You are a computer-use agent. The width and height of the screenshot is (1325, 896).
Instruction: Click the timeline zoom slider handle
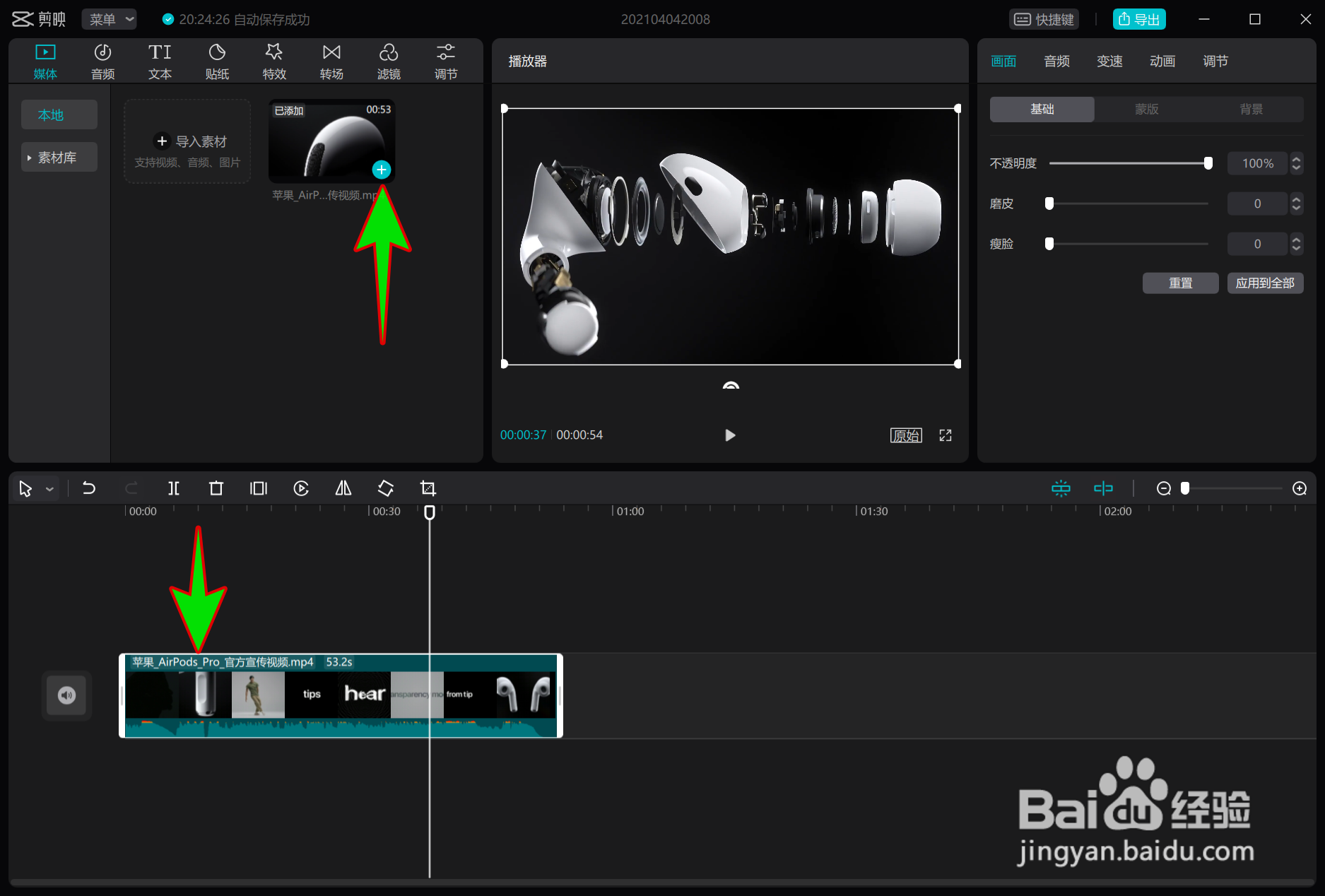pyautogui.click(x=1185, y=488)
